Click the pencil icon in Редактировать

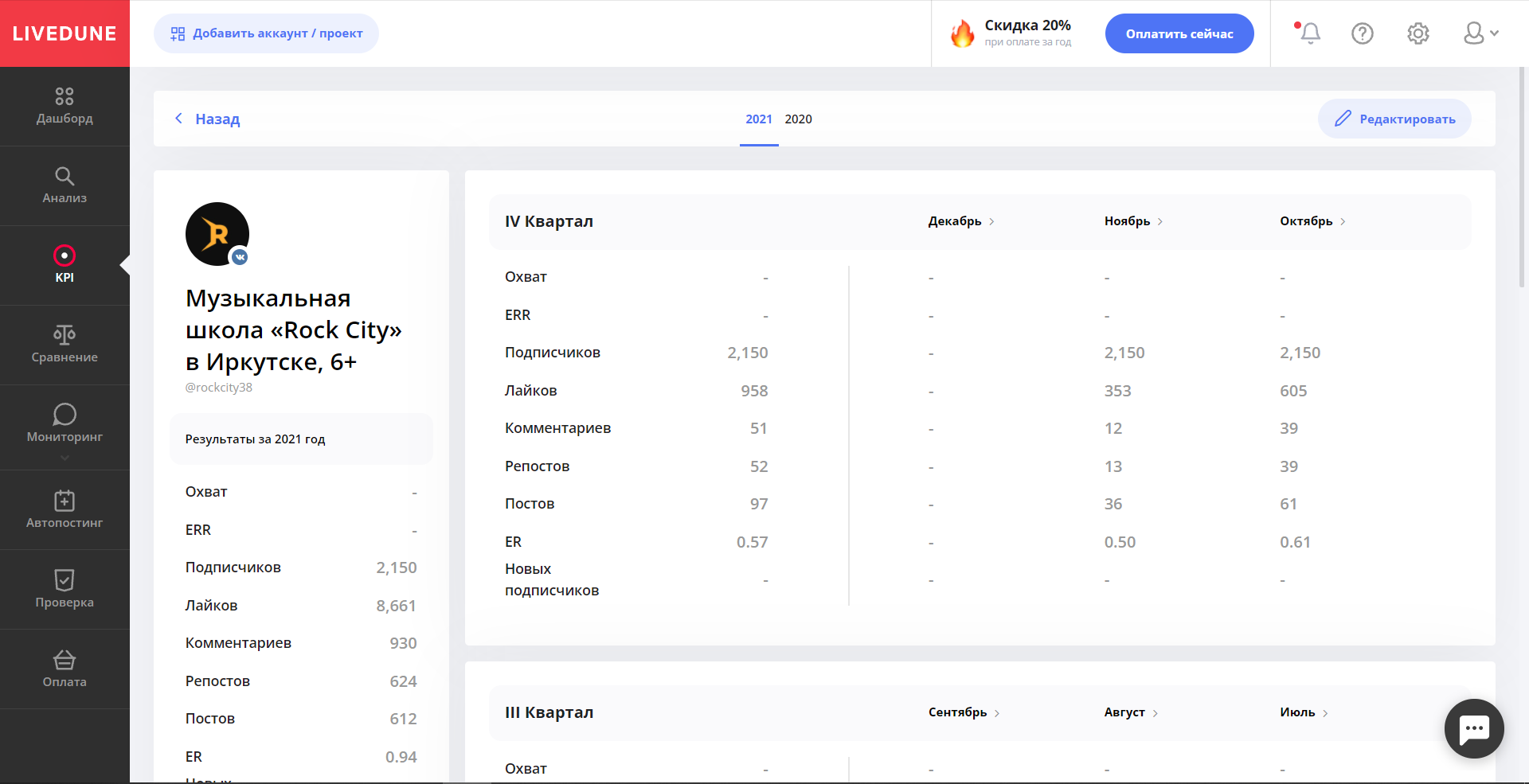[1343, 119]
